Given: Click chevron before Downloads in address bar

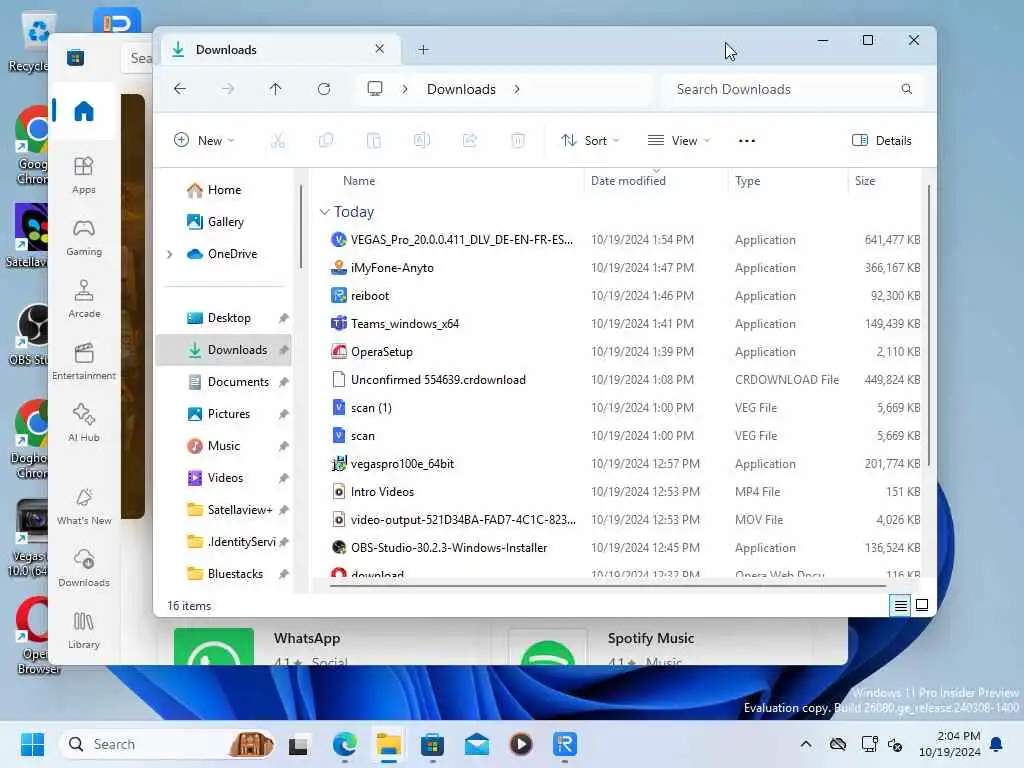Looking at the screenshot, I should 405,89.
